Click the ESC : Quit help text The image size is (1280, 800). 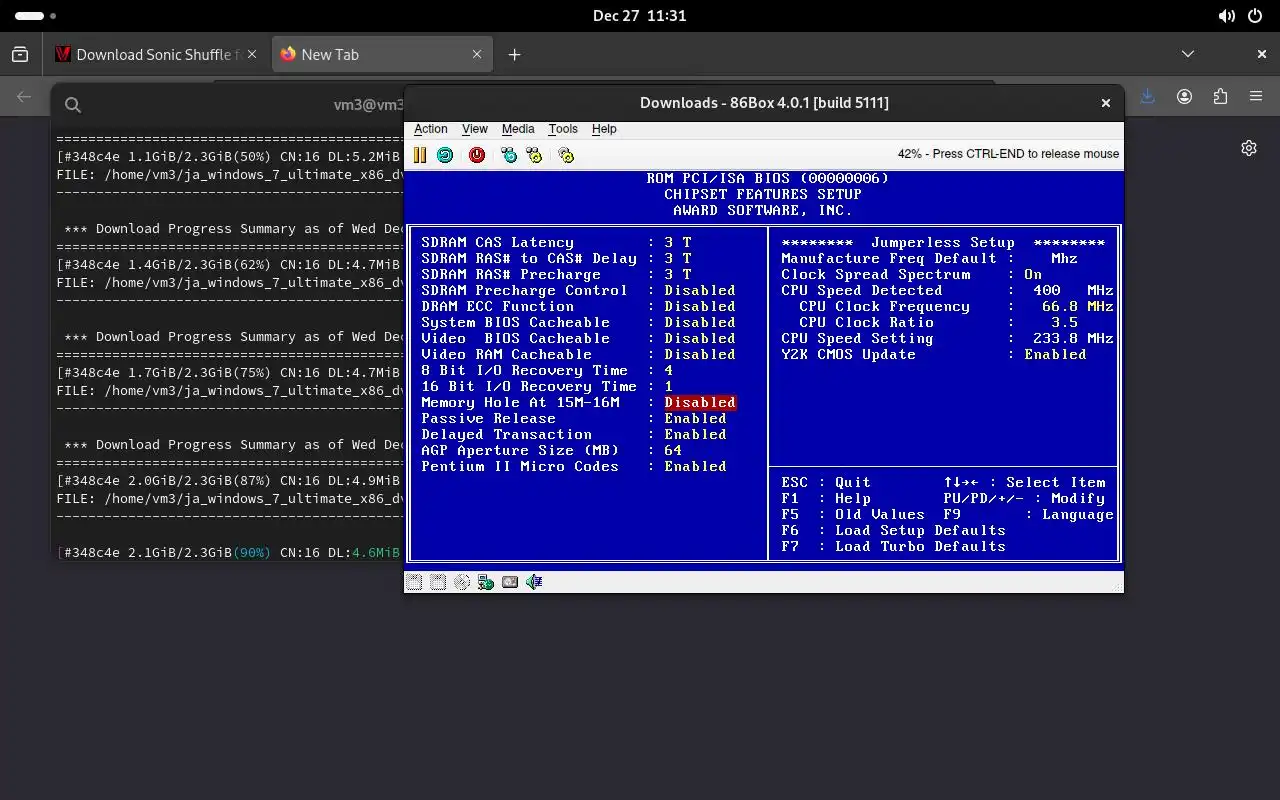[x=826, y=483]
